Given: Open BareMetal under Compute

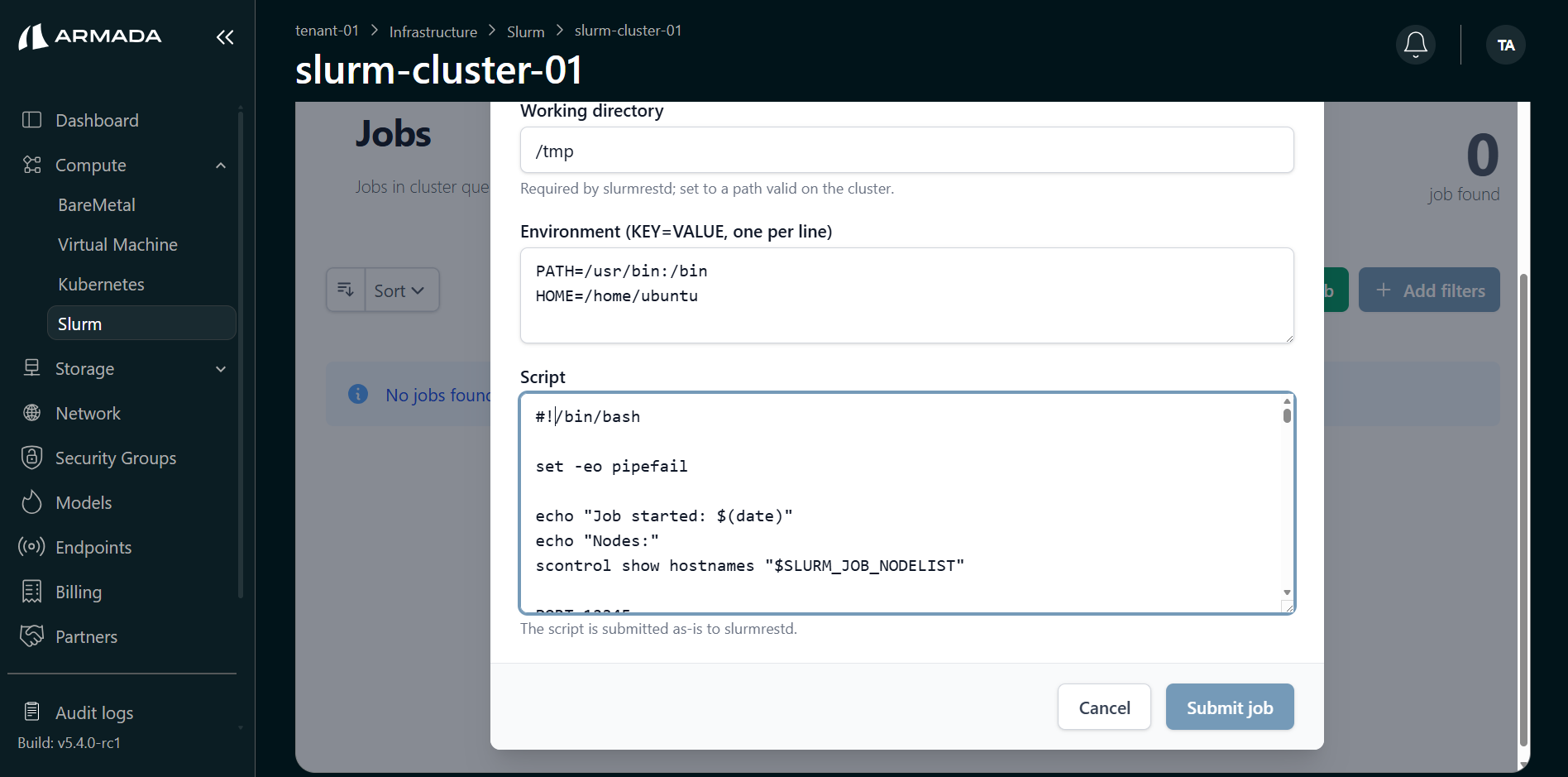Looking at the screenshot, I should click(x=97, y=205).
